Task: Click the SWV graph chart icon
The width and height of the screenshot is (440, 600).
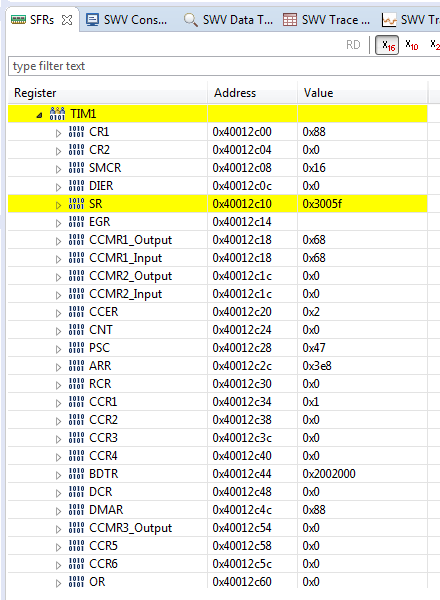Action: pyautogui.click(x=389, y=20)
